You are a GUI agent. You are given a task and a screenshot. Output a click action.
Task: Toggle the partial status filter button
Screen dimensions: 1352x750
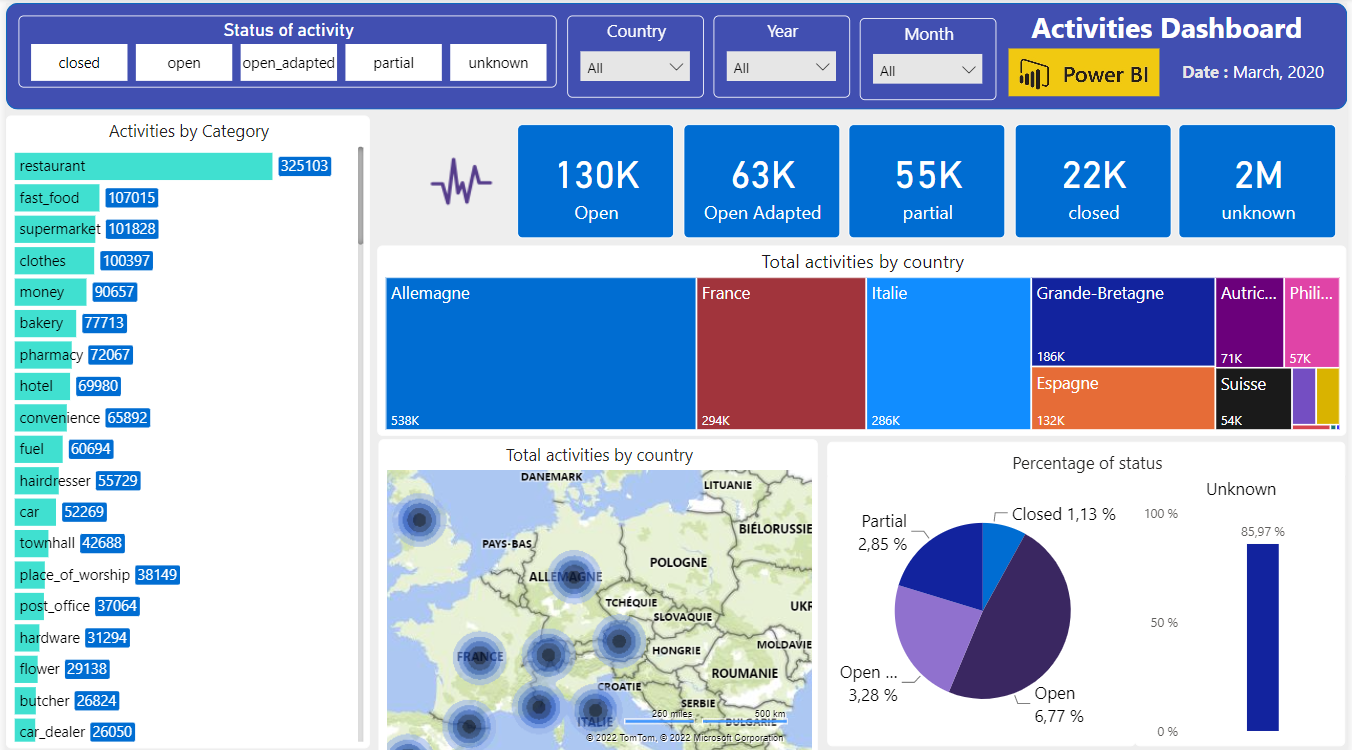click(394, 63)
